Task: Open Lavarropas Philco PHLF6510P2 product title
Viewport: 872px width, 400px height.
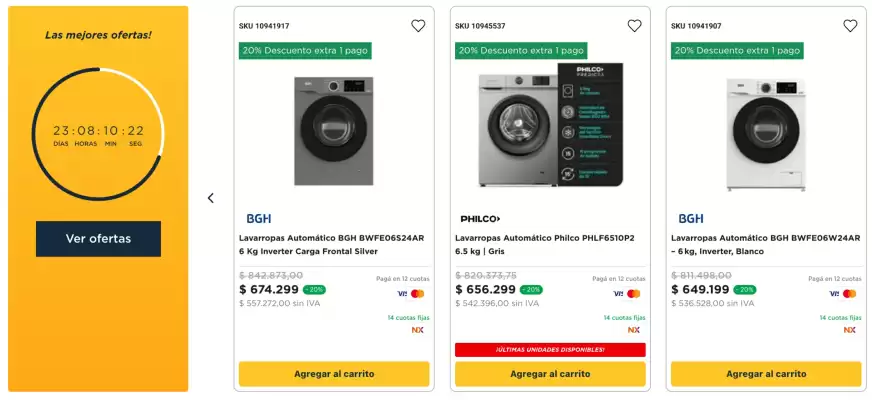Action: [x=548, y=244]
